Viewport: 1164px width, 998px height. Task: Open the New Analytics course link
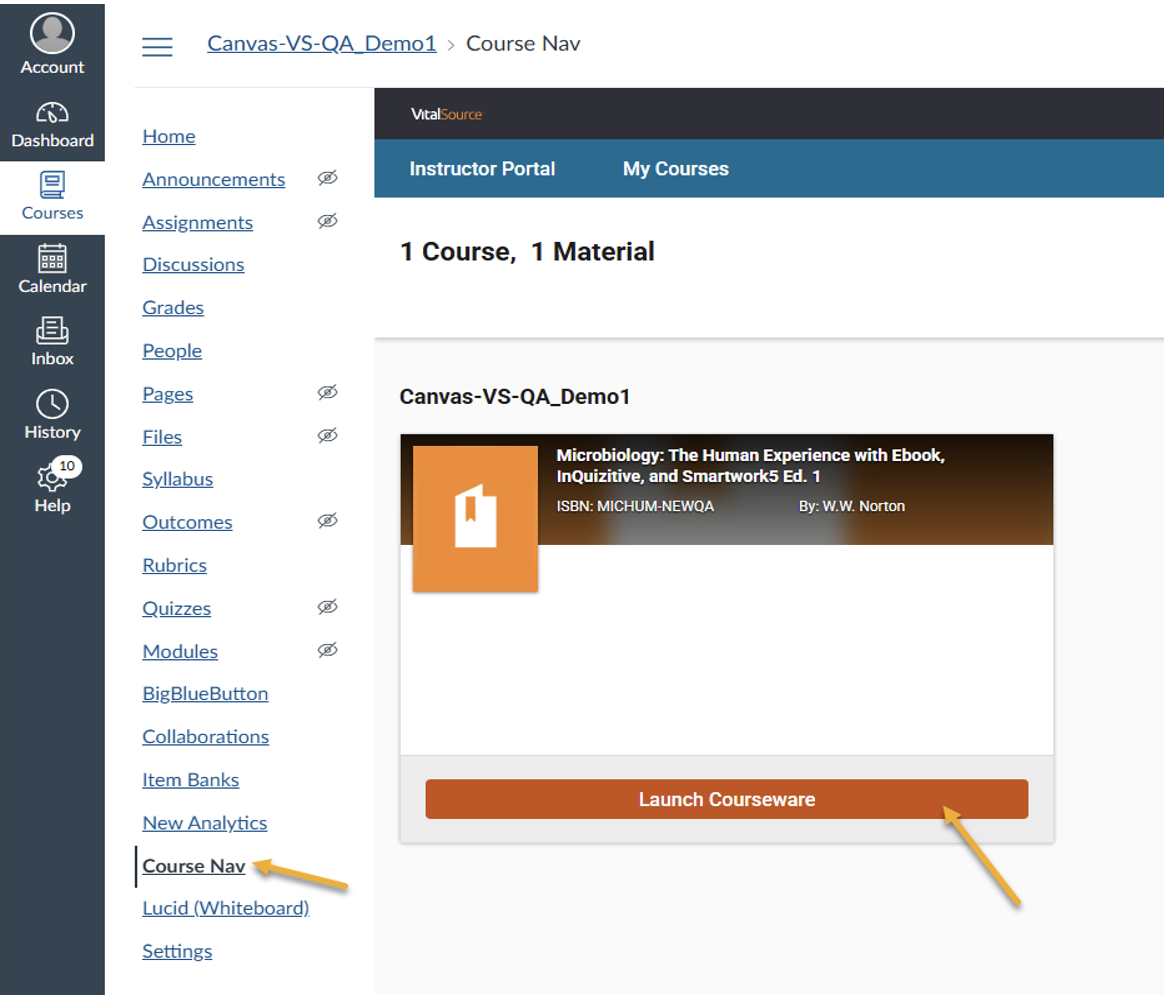(x=205, y=823)
